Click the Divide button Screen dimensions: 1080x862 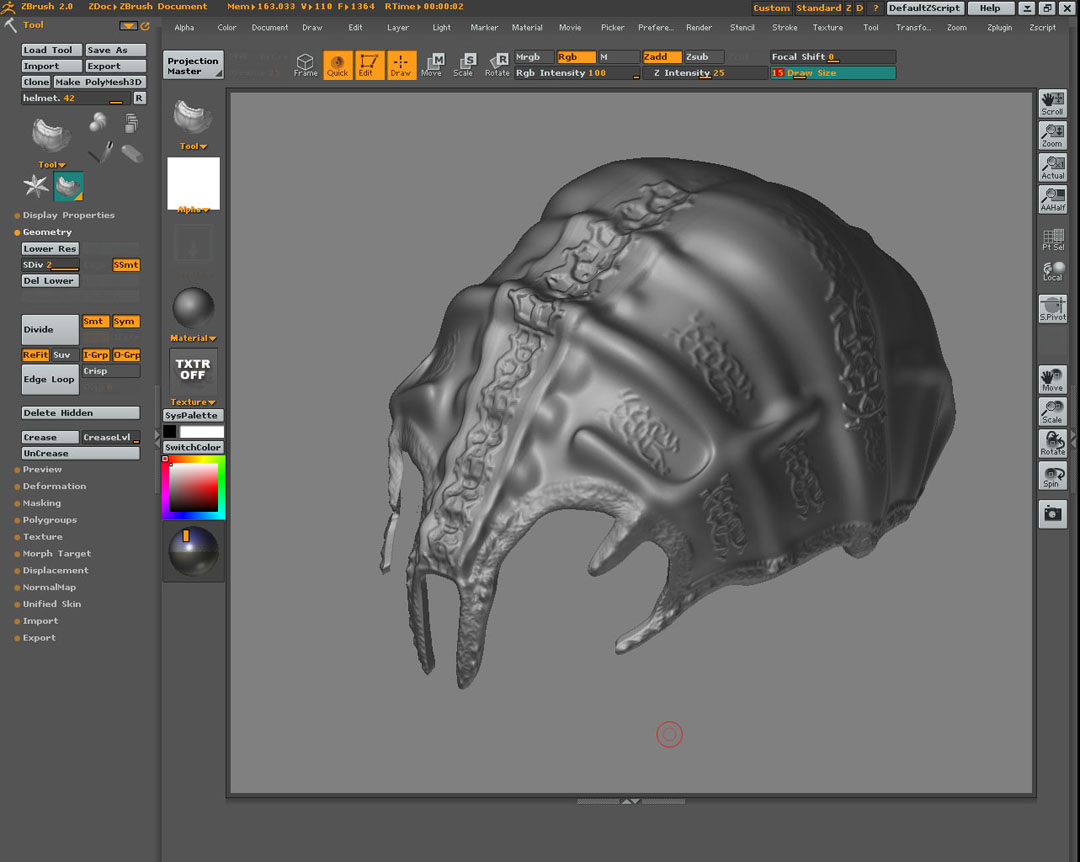50,329
